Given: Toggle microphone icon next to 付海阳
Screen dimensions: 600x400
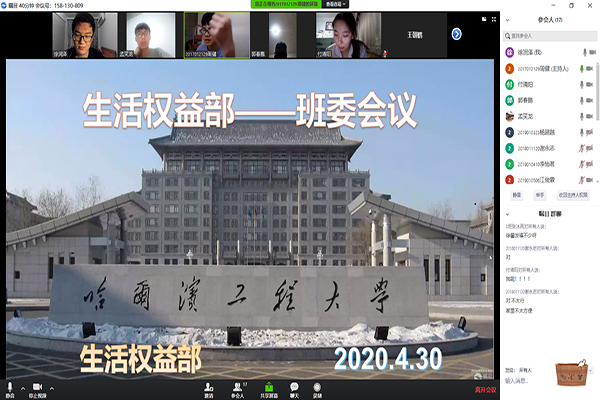Looking at the screenshot, I should (581, 84).
